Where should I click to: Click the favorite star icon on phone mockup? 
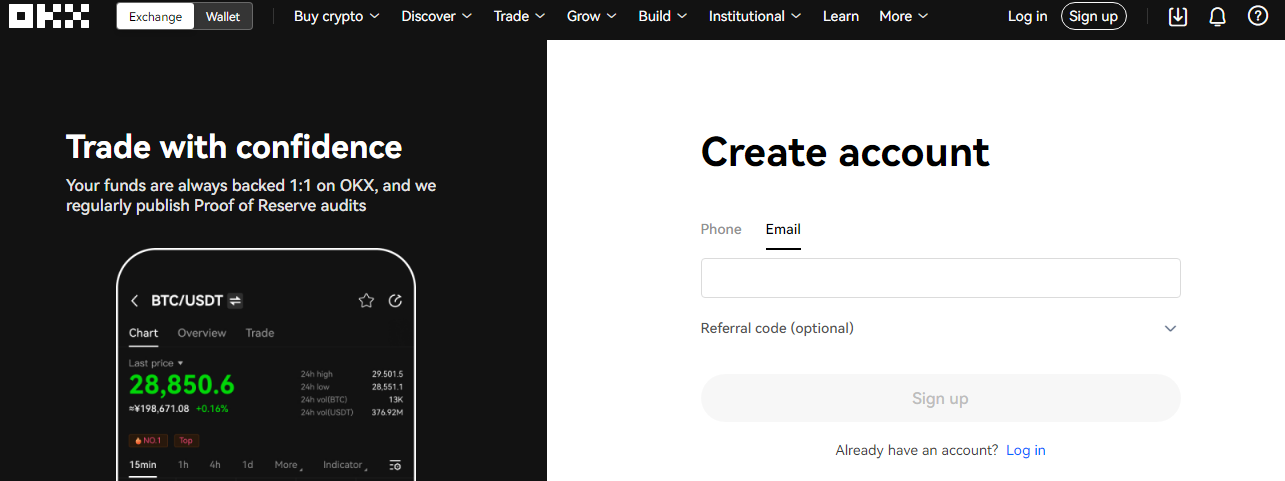(366, 301)
